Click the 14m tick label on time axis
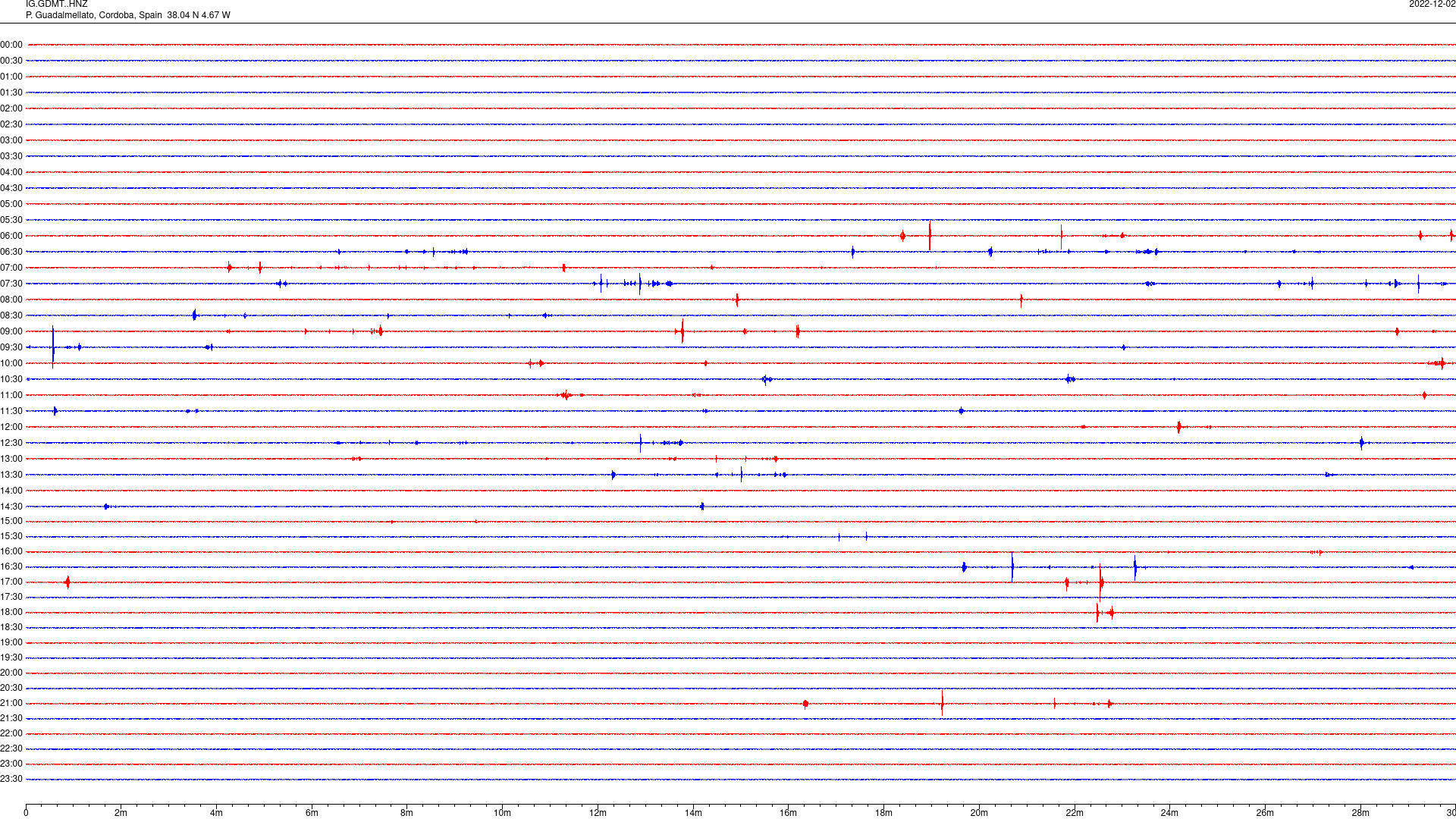This screenshot has width=1456, height=819. tap(693, 813)
